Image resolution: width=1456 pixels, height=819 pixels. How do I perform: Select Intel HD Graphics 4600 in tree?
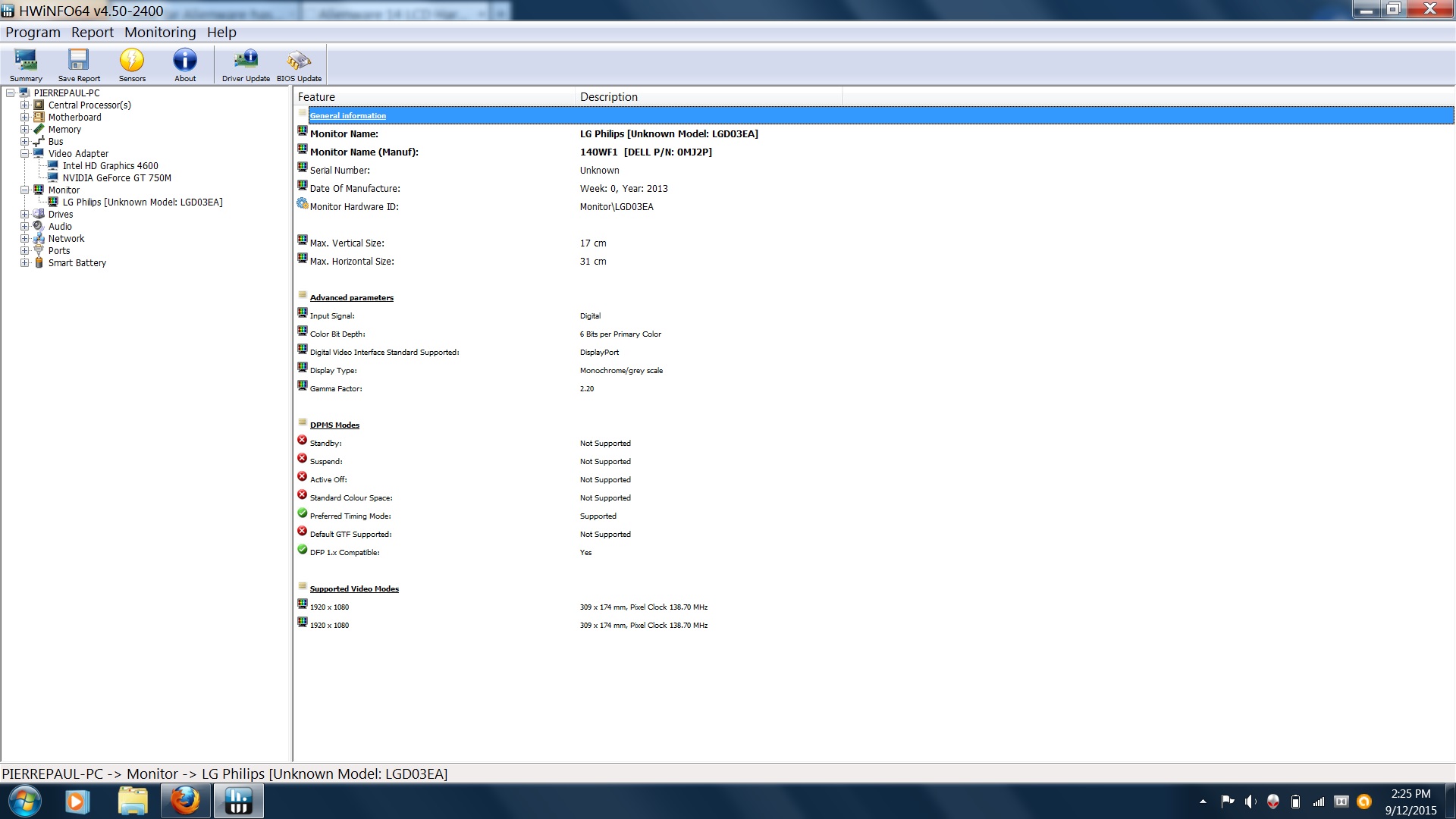click(110, 166)
